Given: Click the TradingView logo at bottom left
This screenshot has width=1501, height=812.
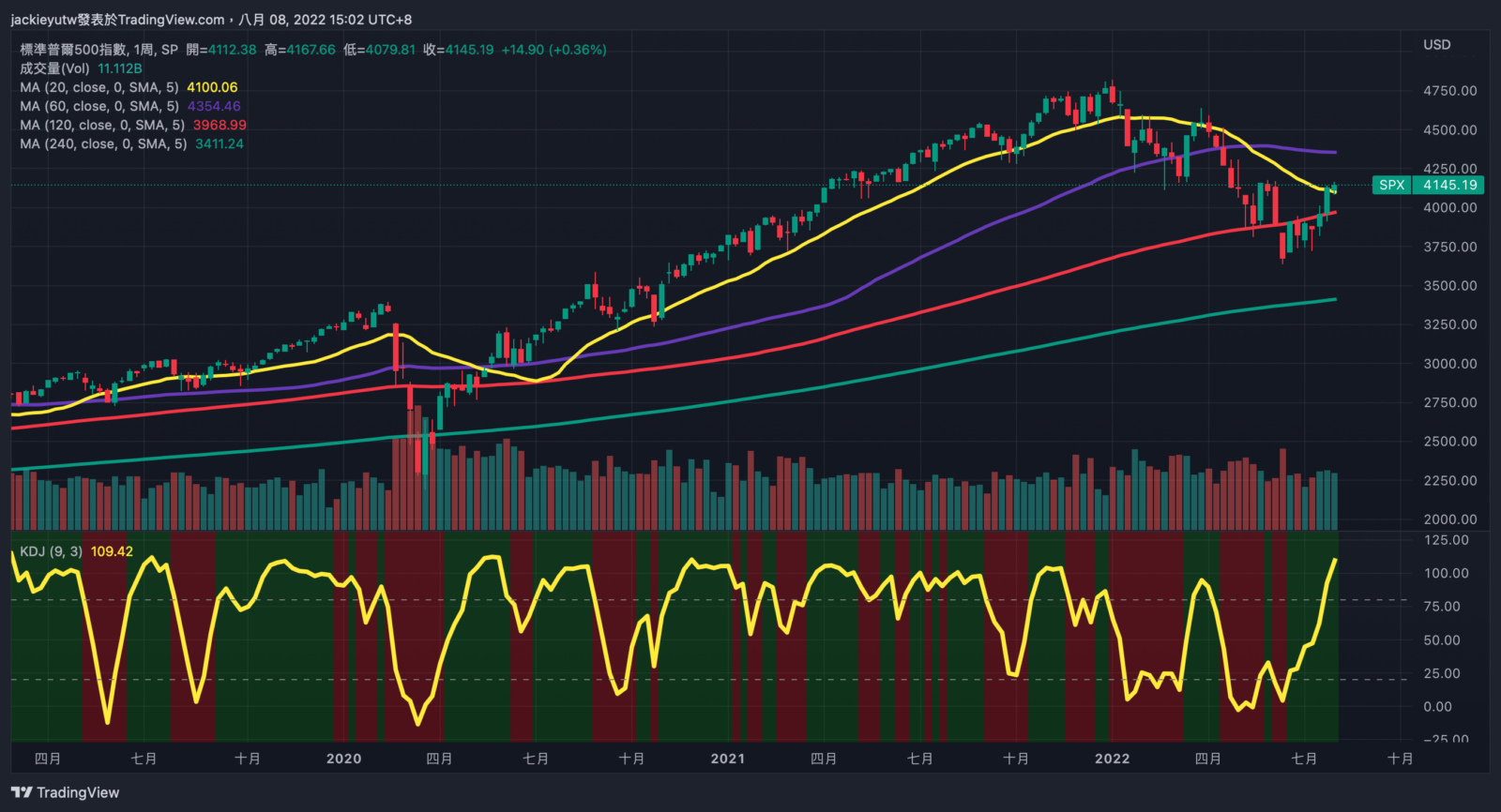Looking at the screenshot, I should [x=66, y=792].
